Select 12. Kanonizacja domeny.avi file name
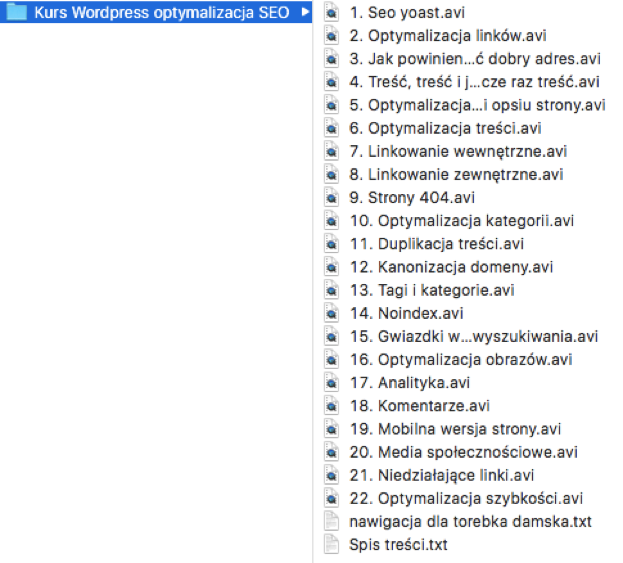 pos(451,267)
